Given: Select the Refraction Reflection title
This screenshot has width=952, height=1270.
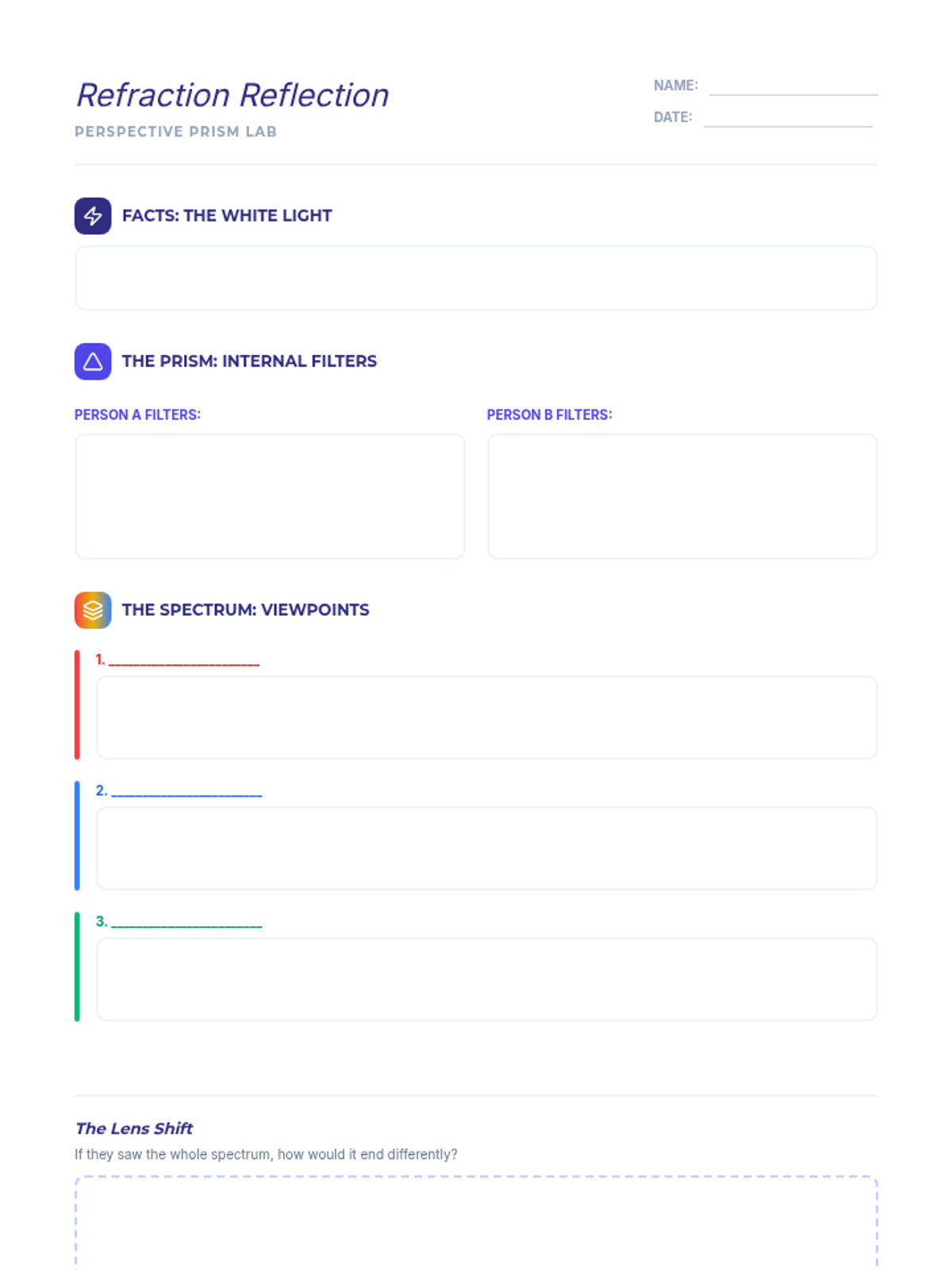Looking at the screenshot, I should 232,95.
